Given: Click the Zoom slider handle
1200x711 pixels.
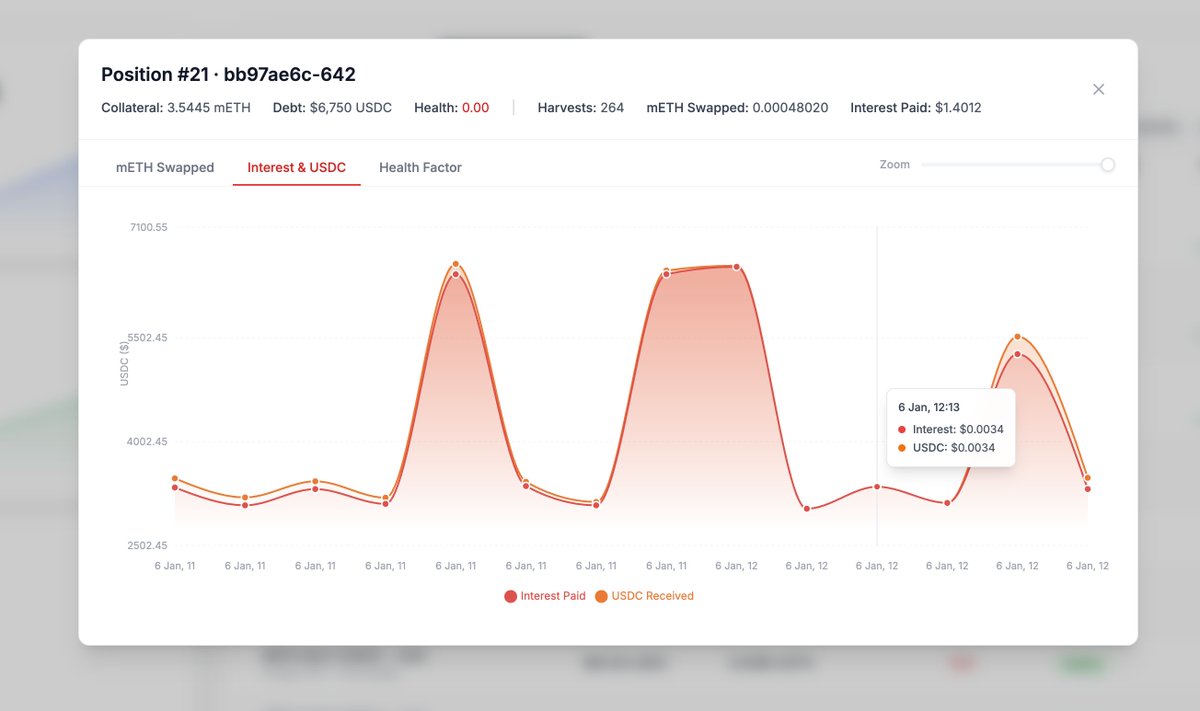Looking at the screenshot, I should [1107, 165].
